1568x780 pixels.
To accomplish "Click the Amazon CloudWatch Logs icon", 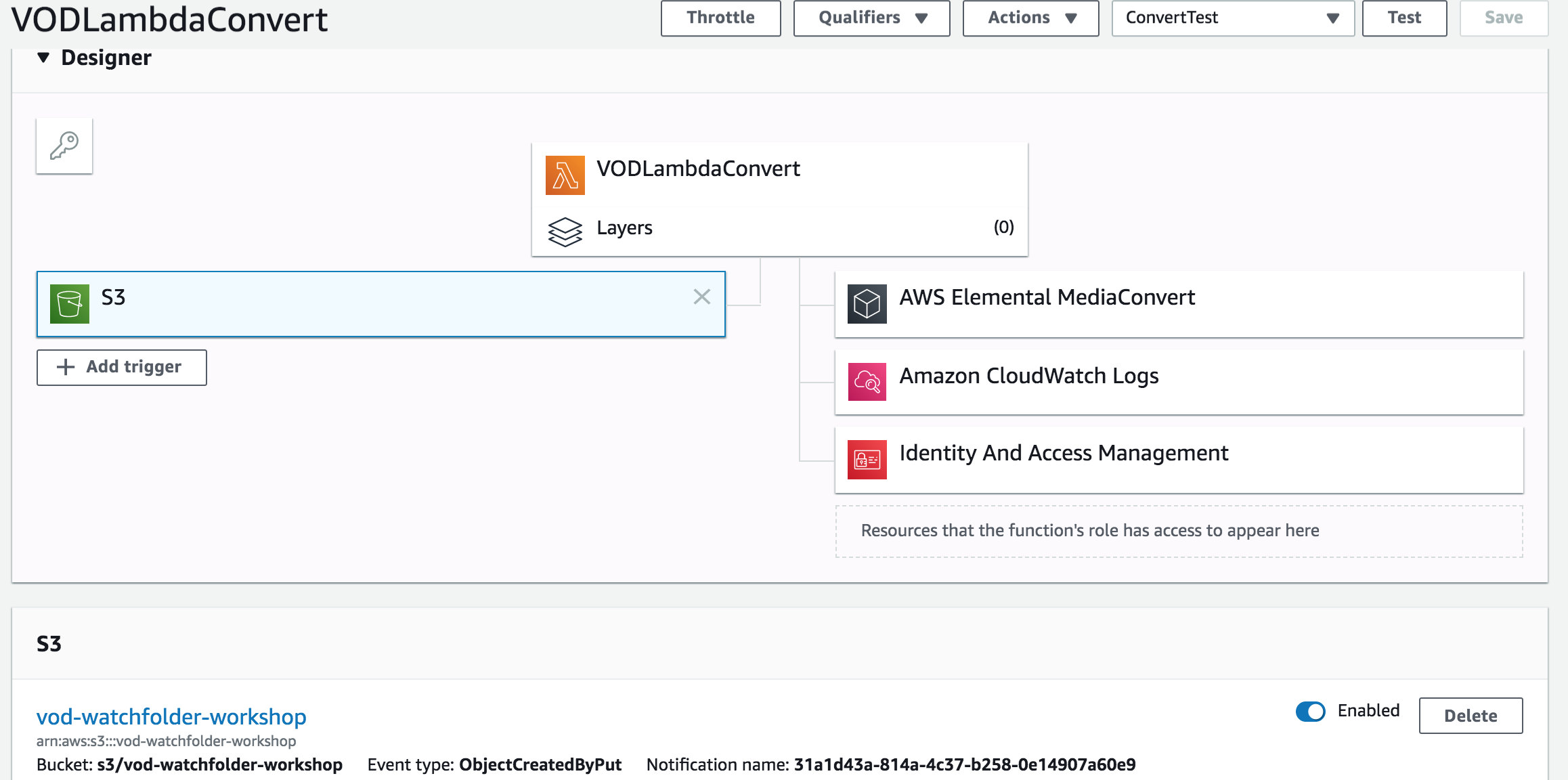I will (x=867, y=382).
